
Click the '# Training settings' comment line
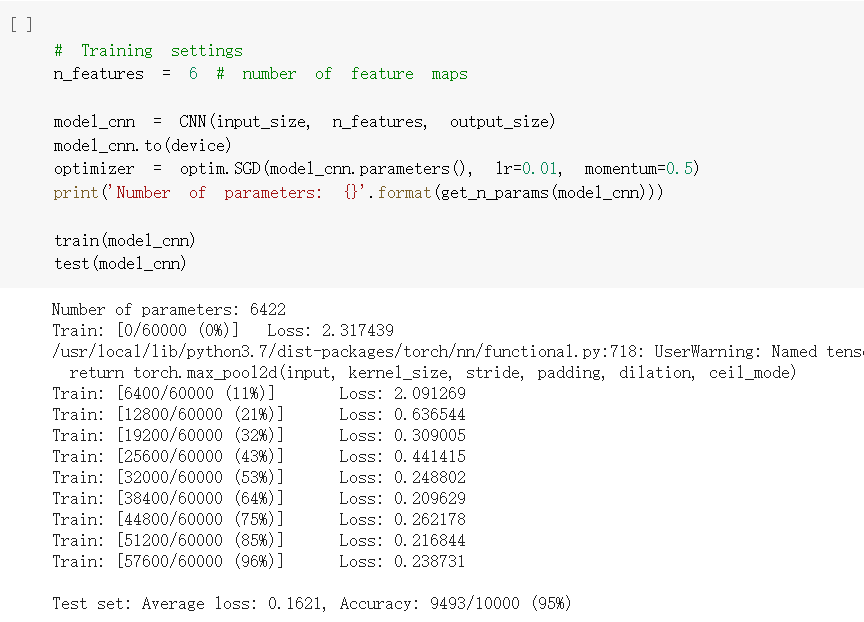[x=148, y=51]
